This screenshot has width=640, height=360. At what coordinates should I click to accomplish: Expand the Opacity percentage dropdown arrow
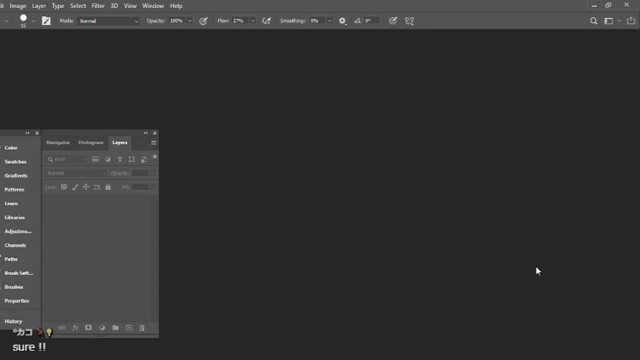[190, 21]
